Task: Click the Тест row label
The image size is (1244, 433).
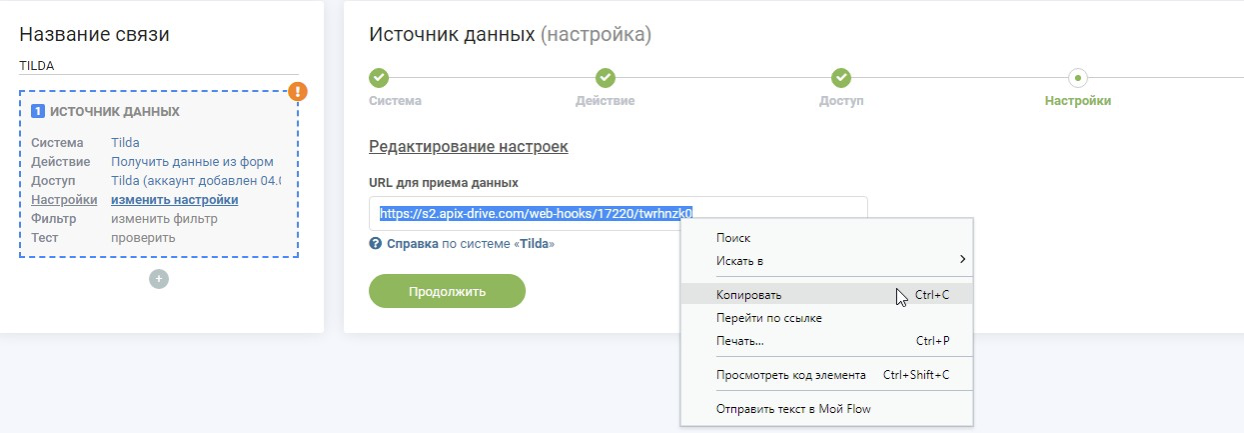Action: click(45, 238)
